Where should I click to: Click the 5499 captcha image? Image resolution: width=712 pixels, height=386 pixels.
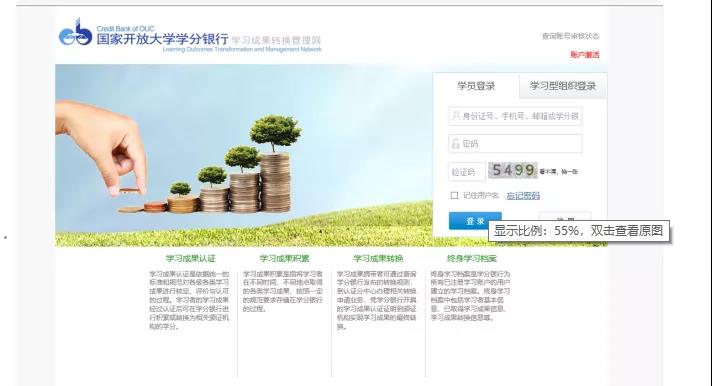click(513, 170)
